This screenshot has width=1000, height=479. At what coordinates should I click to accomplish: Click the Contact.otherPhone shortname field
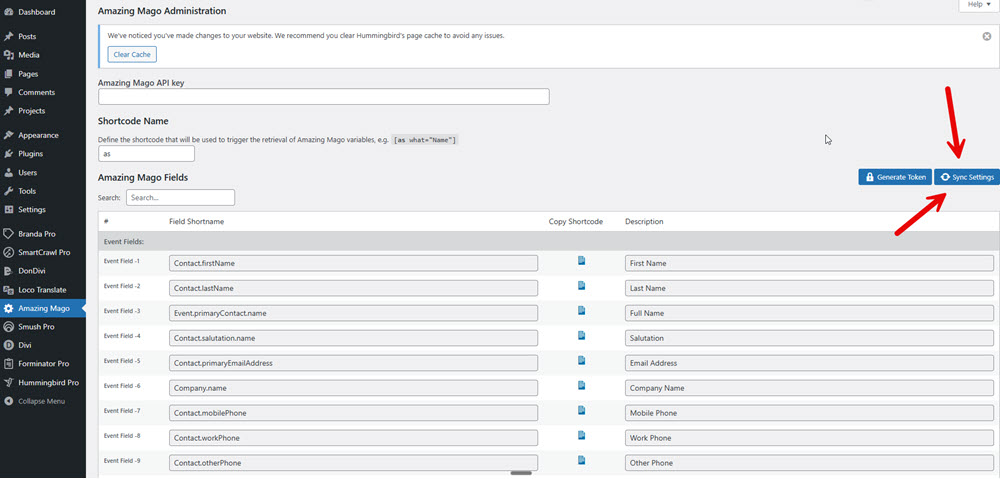pyautogui.click(x=353, y=463)
